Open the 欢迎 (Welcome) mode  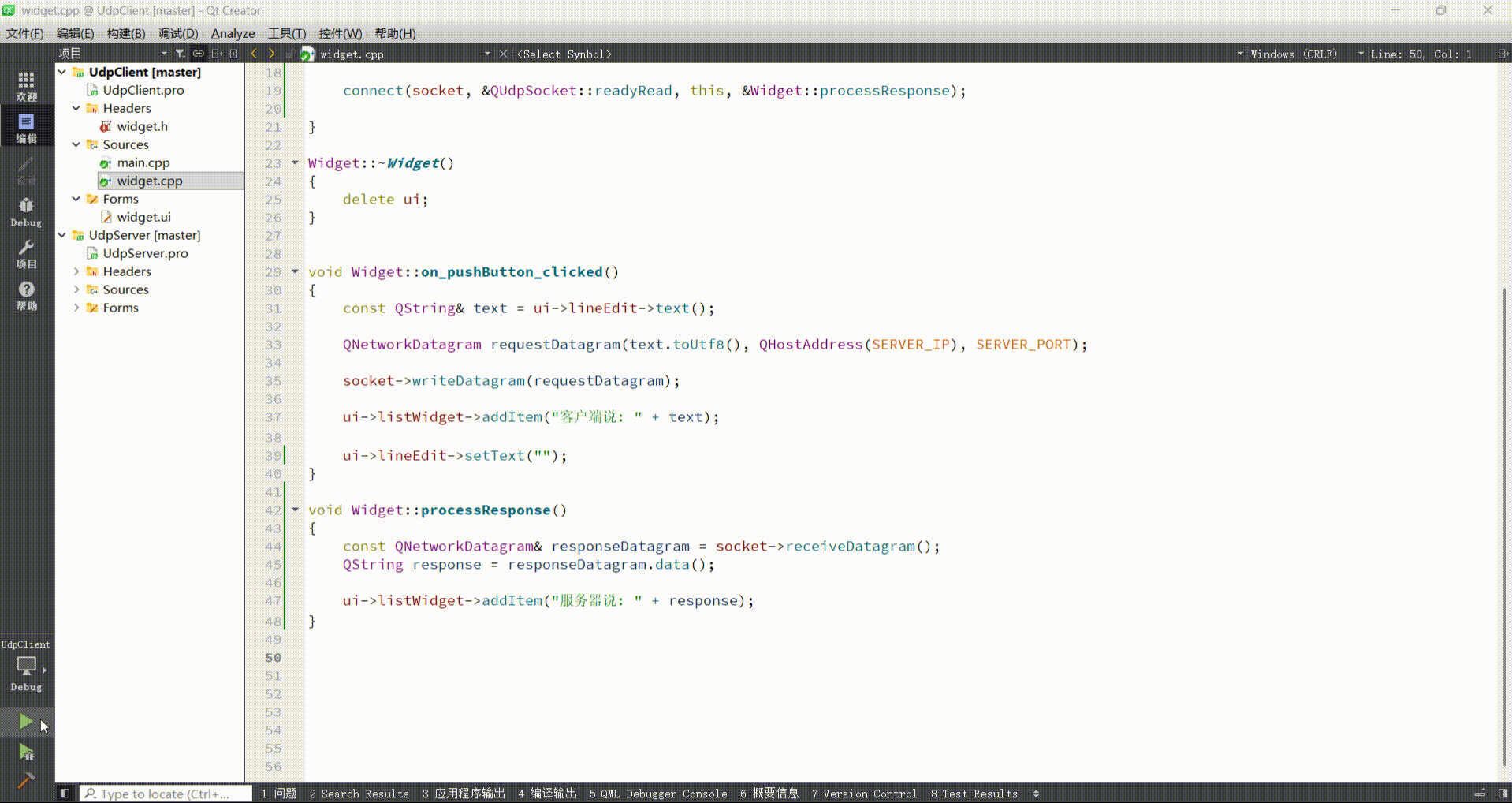tap(26, 86)
